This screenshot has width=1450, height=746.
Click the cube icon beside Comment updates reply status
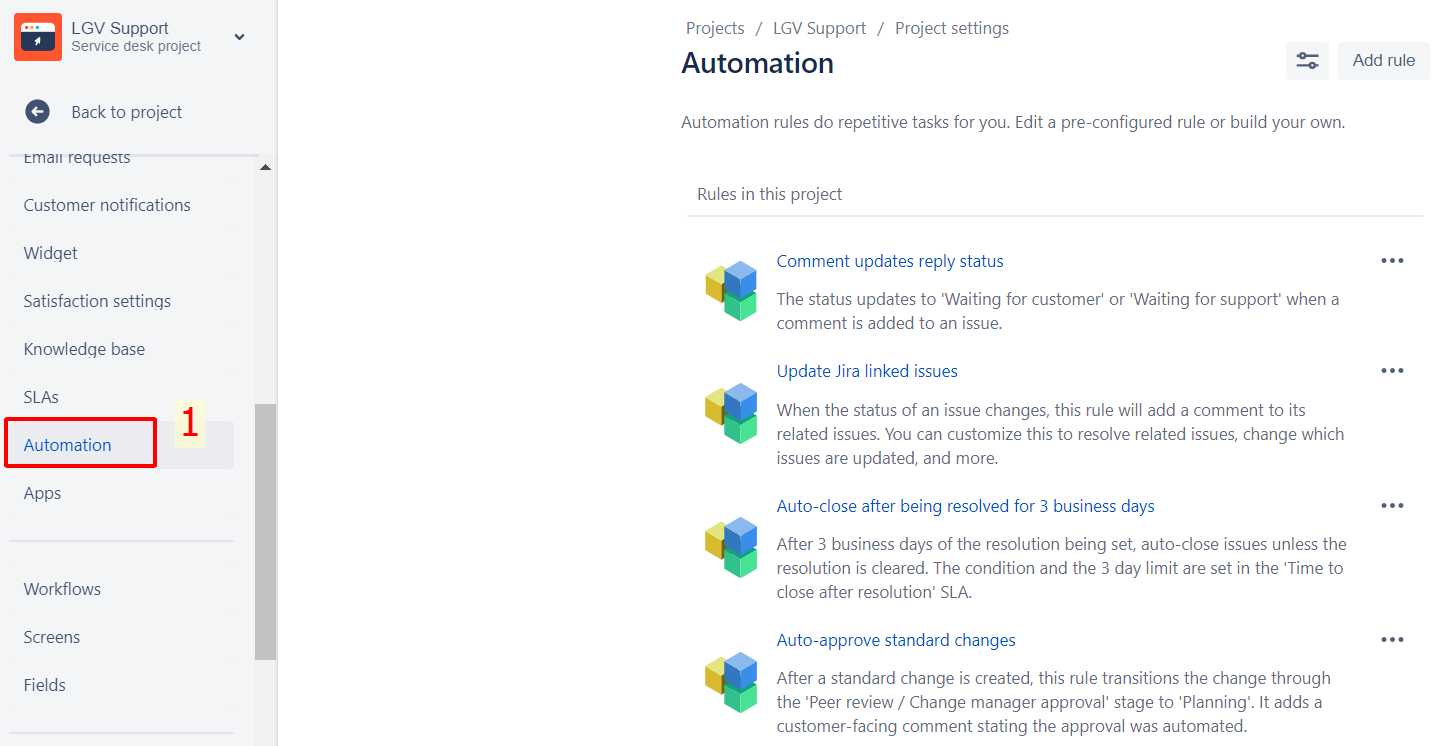[731, 291]
